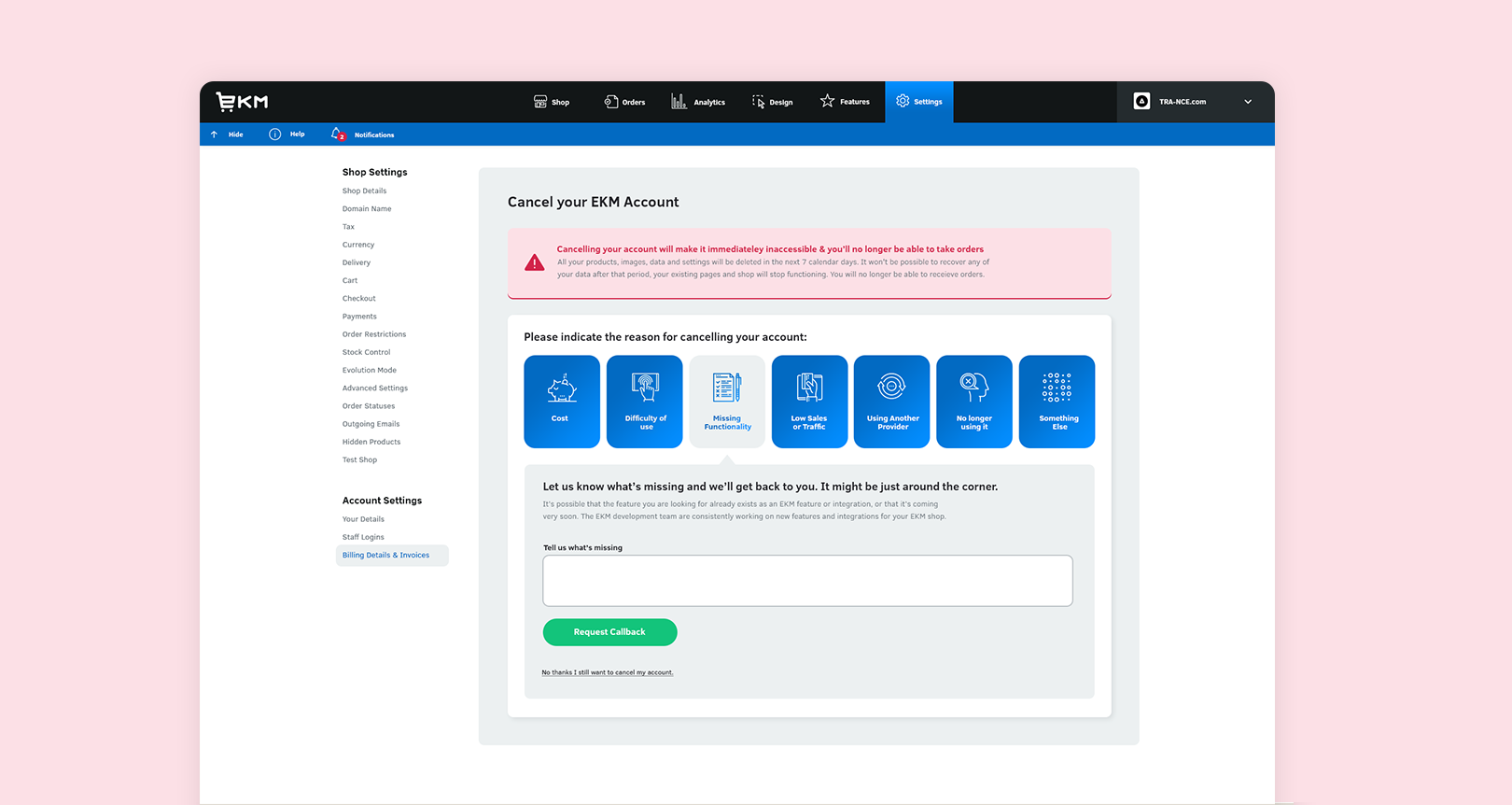Open Advanced Settings page

click(375, 388)
